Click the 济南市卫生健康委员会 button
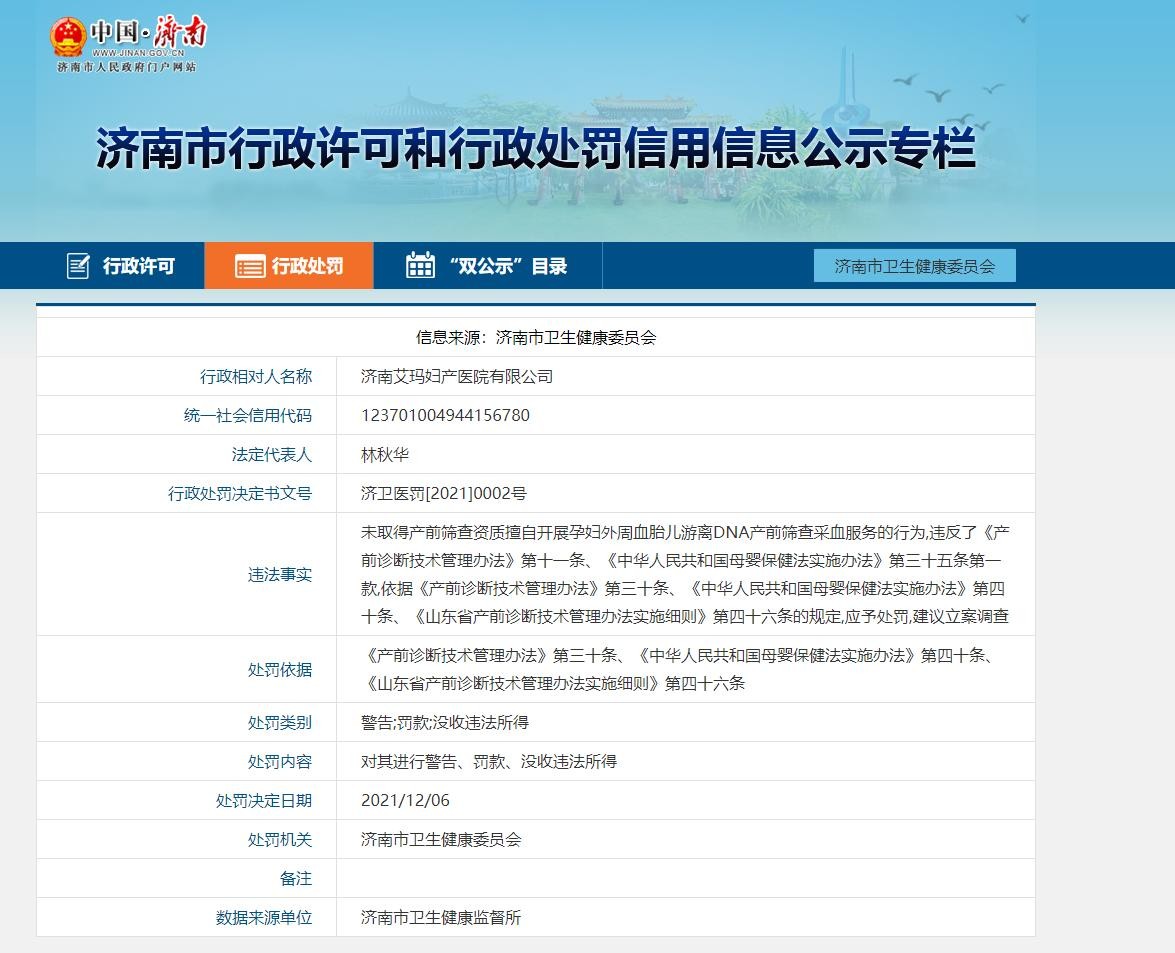This screenshot has height=953, width=1175. pos(915,266)
